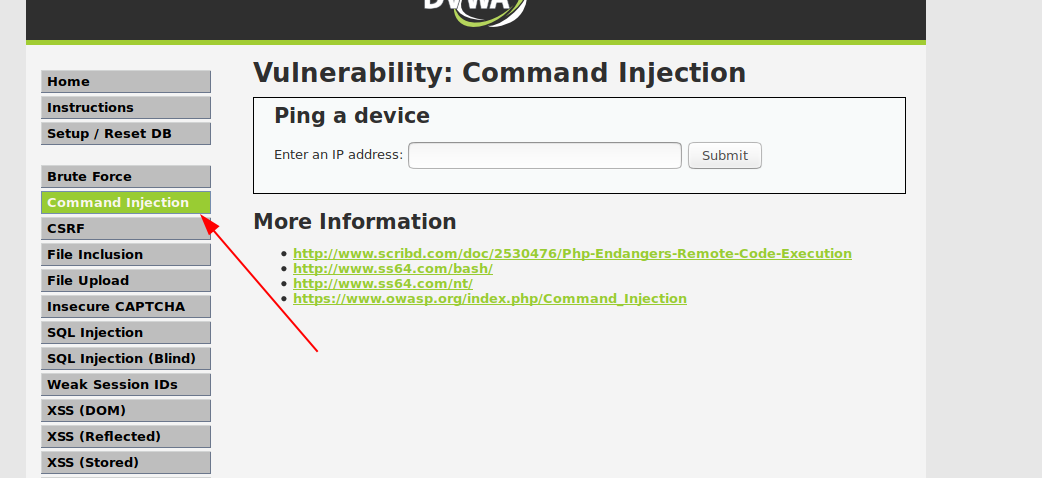
Task: Open the File Upload page
Action: point(126,281)
